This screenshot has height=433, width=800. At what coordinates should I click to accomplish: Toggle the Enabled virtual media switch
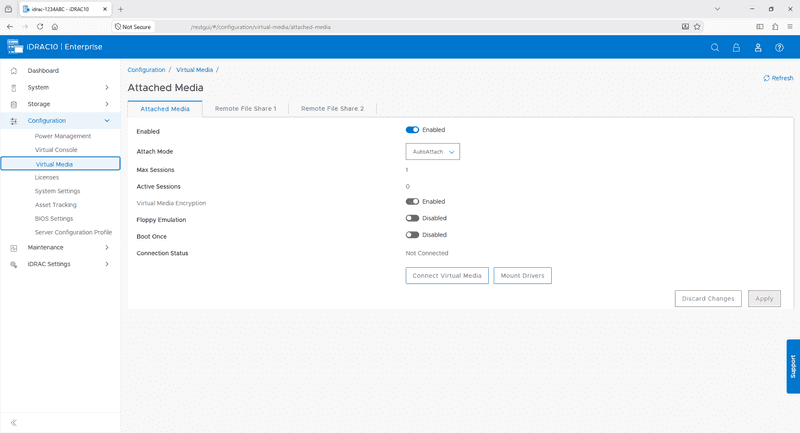pos(412,130)
